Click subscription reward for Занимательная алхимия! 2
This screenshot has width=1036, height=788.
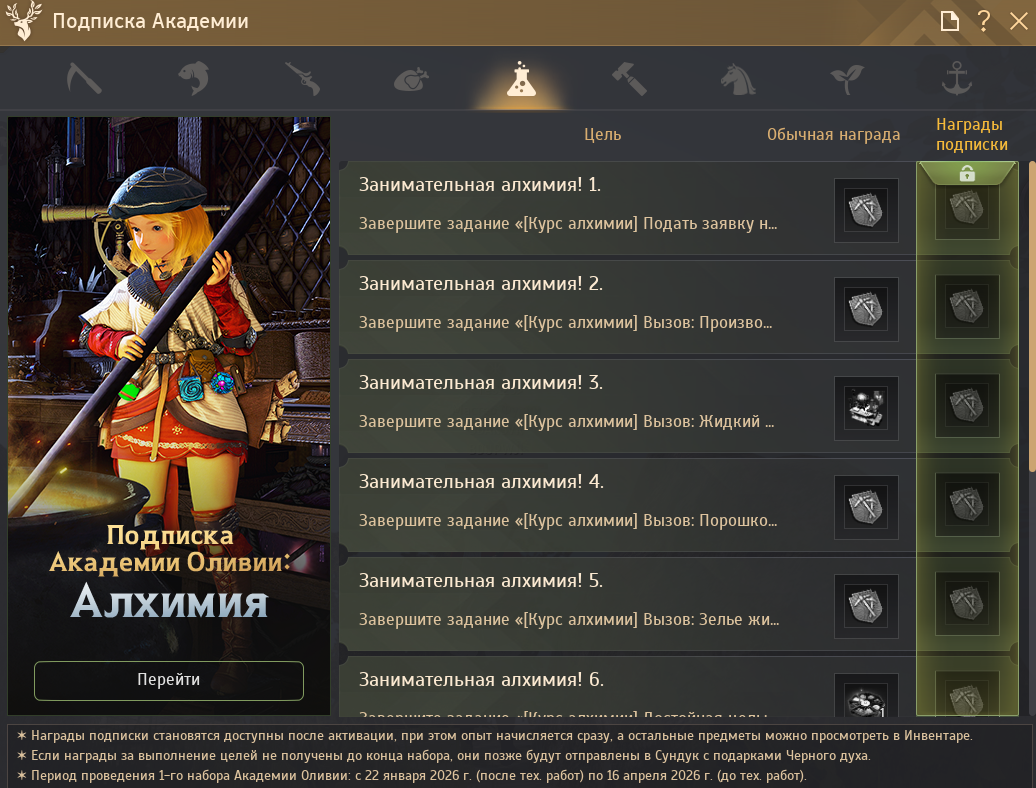pos(967,307)
